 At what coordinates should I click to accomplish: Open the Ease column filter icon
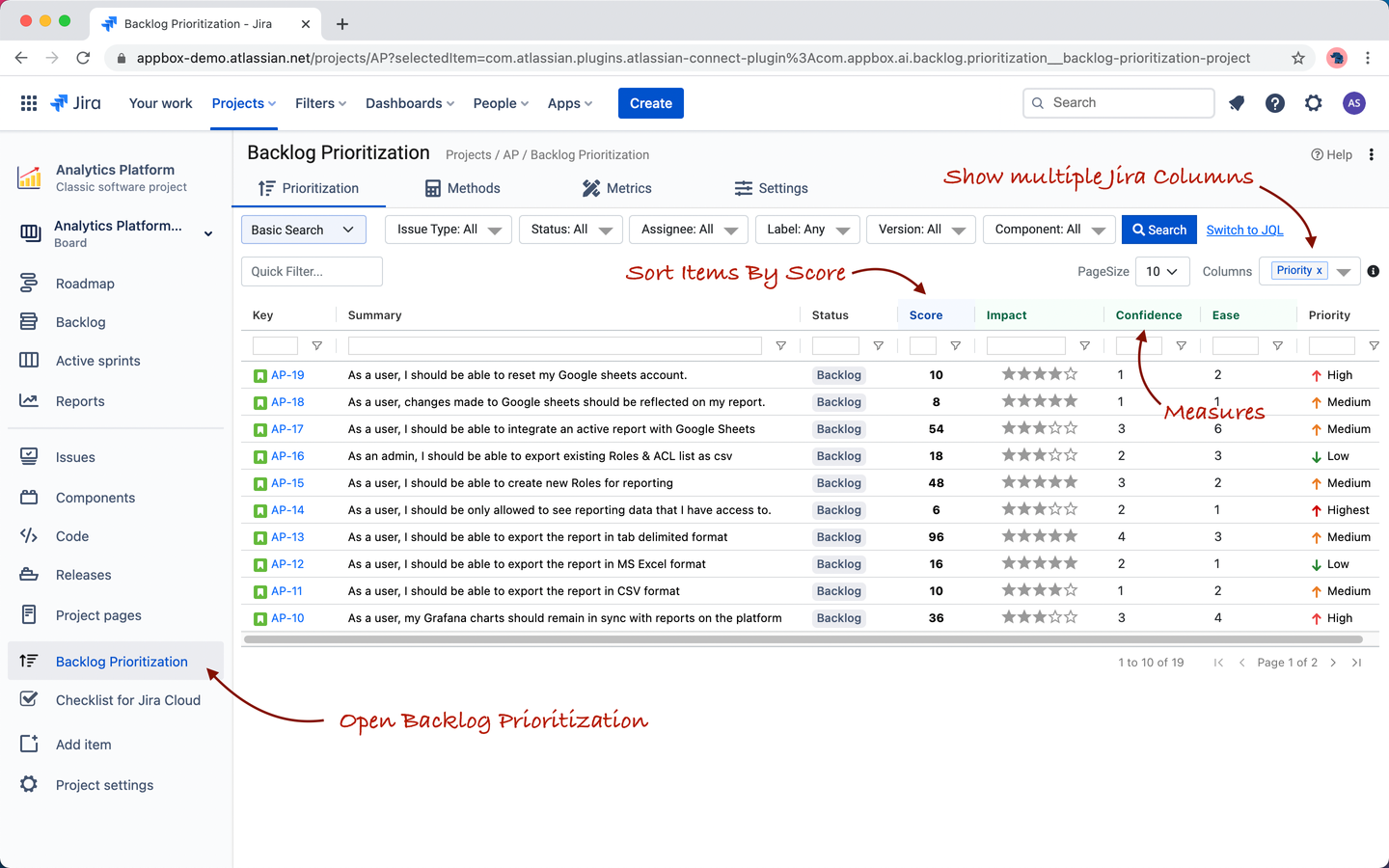coord(1277,345)
